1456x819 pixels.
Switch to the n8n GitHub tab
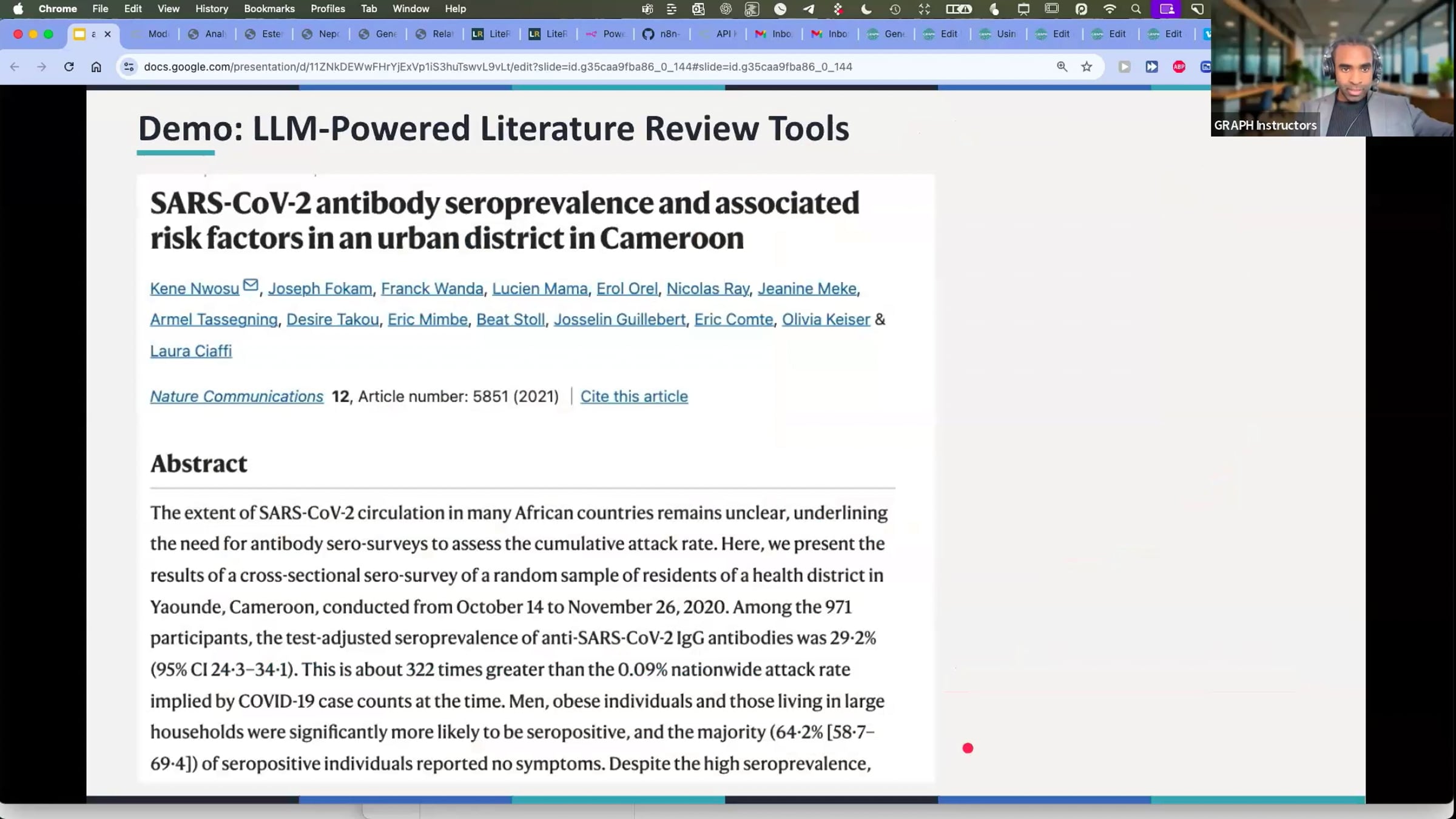(x=662, y=34)
